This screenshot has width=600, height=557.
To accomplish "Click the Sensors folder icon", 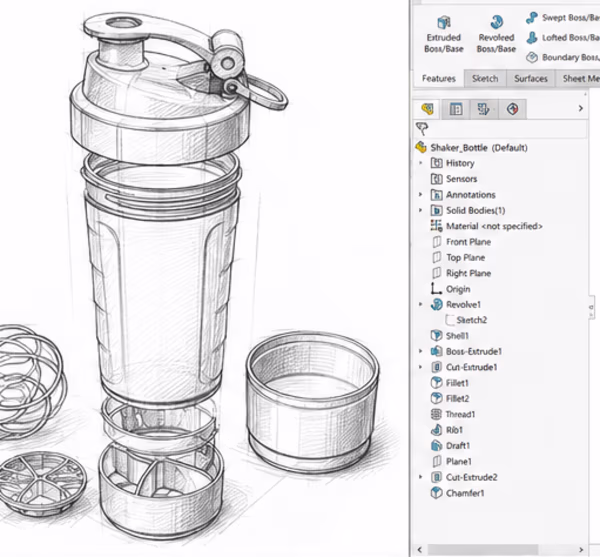I will tap(436, 179).
